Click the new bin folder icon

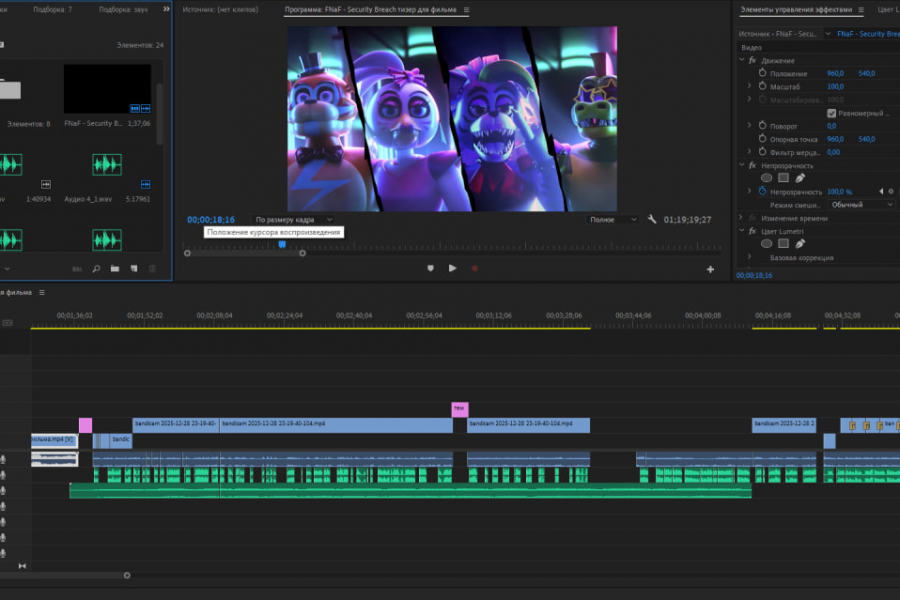[115, 269]
